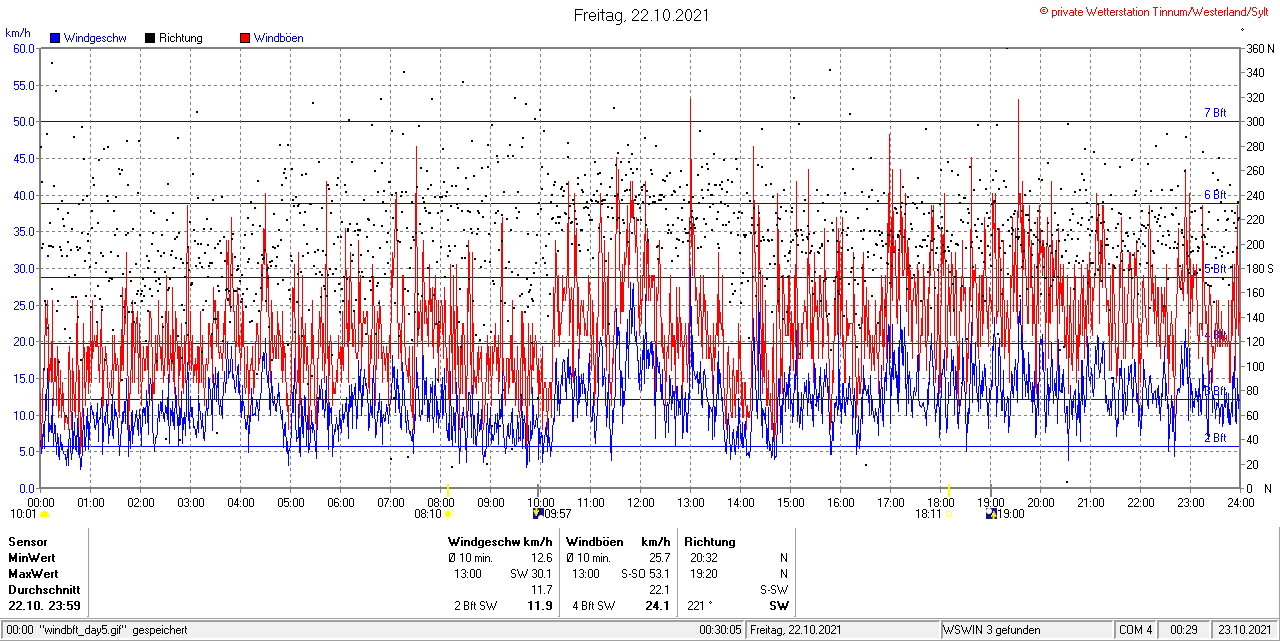
Task: Select the Windgeschw legend label
Action: [x=95, y=38]
